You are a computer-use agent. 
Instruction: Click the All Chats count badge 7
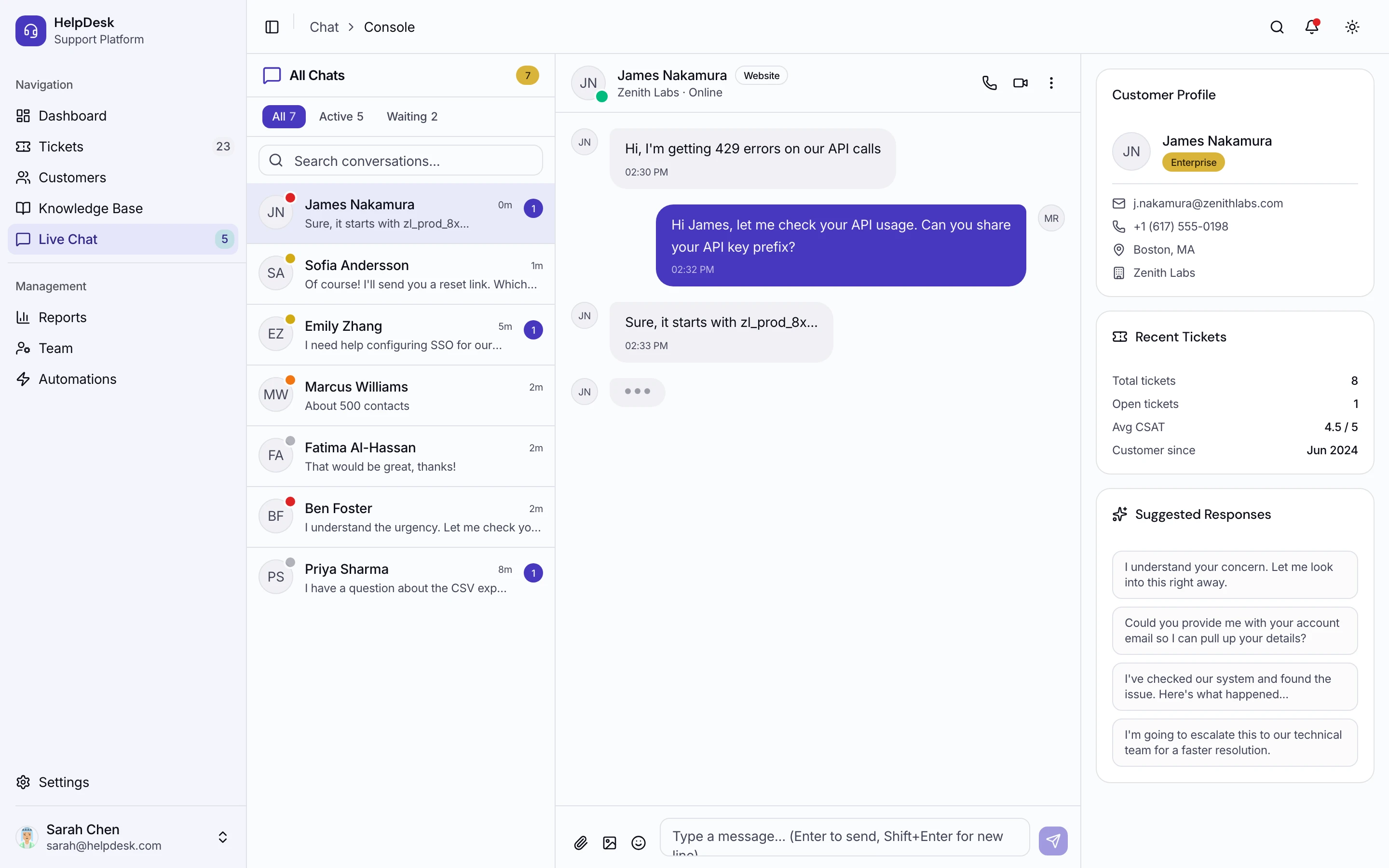point(528,75)
